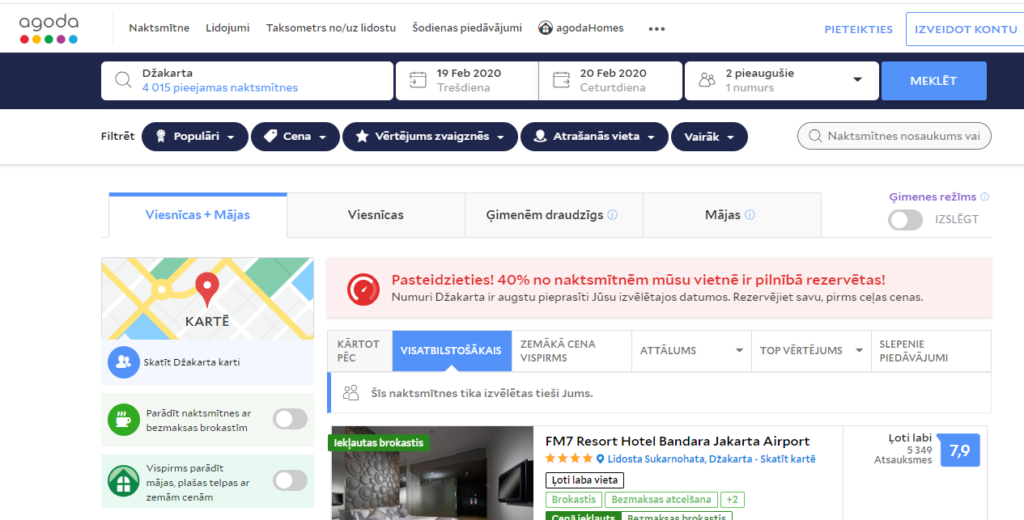Toggle Ģimenes režīms switch
Viewport: 1024px width, 520px height.
point(905,219)
